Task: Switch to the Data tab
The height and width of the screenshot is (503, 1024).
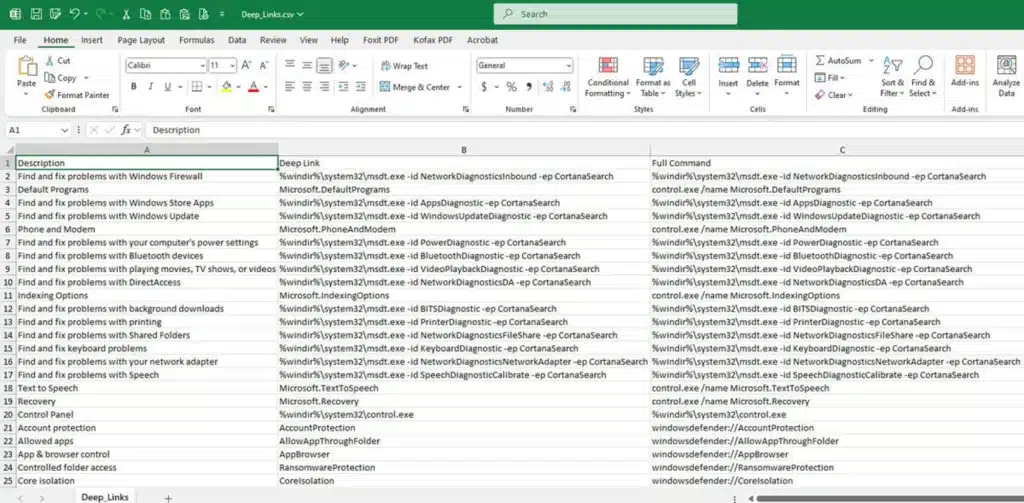Action: tap(237, 40)
